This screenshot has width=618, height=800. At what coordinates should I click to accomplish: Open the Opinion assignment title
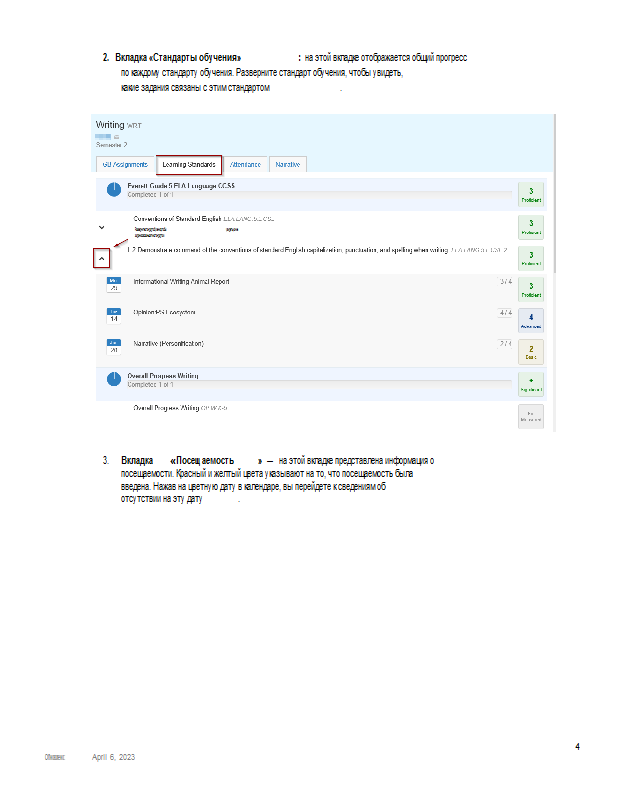point(164,312)
